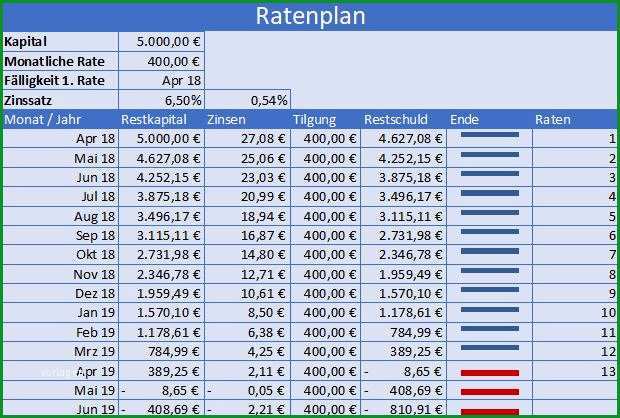Select Restschuld 3.875,18 € in Jun 18 row
Viewport: 620px width, 418px height.
click(x=404, y=177)
